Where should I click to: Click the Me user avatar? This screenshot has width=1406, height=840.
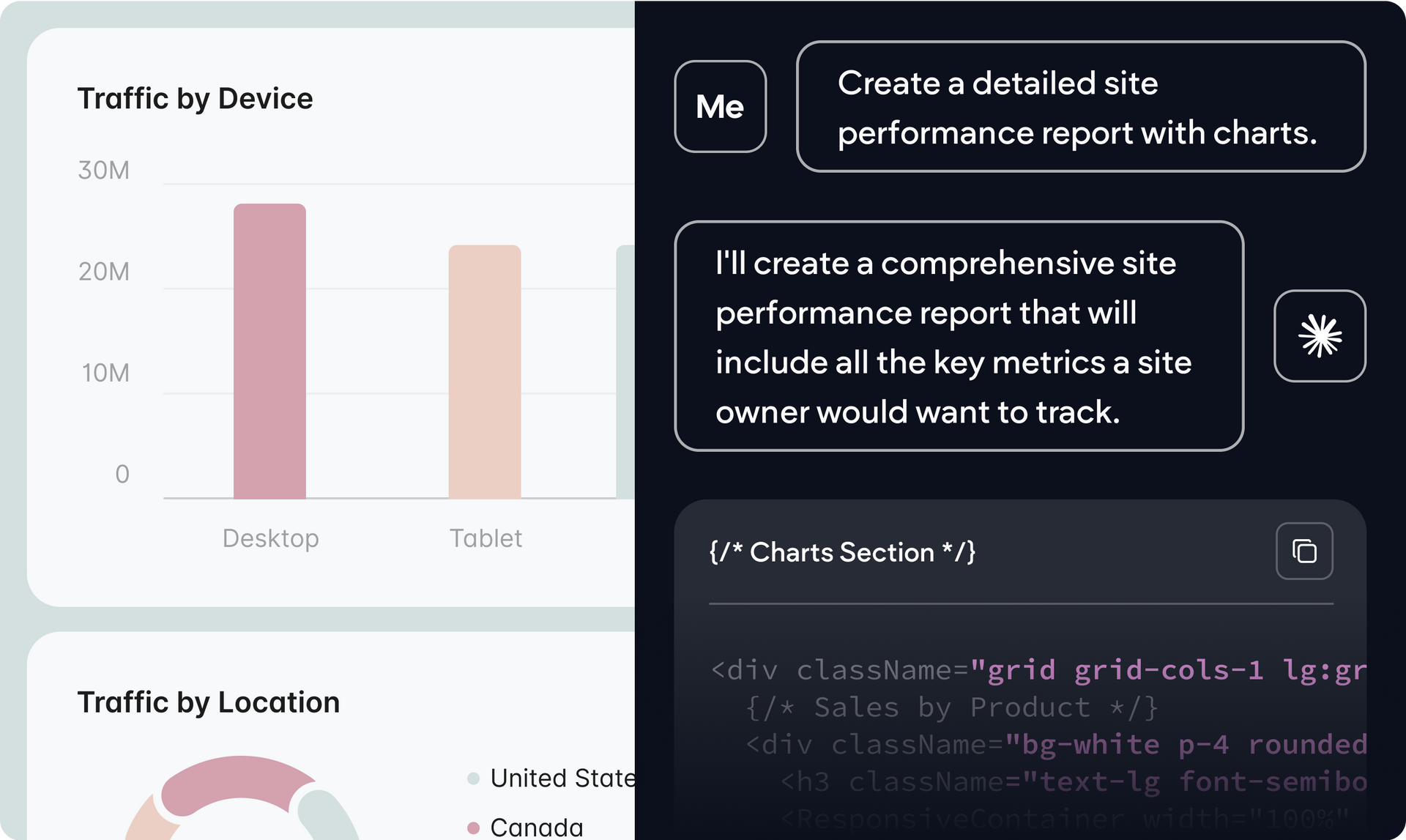[x=721, y=106]
